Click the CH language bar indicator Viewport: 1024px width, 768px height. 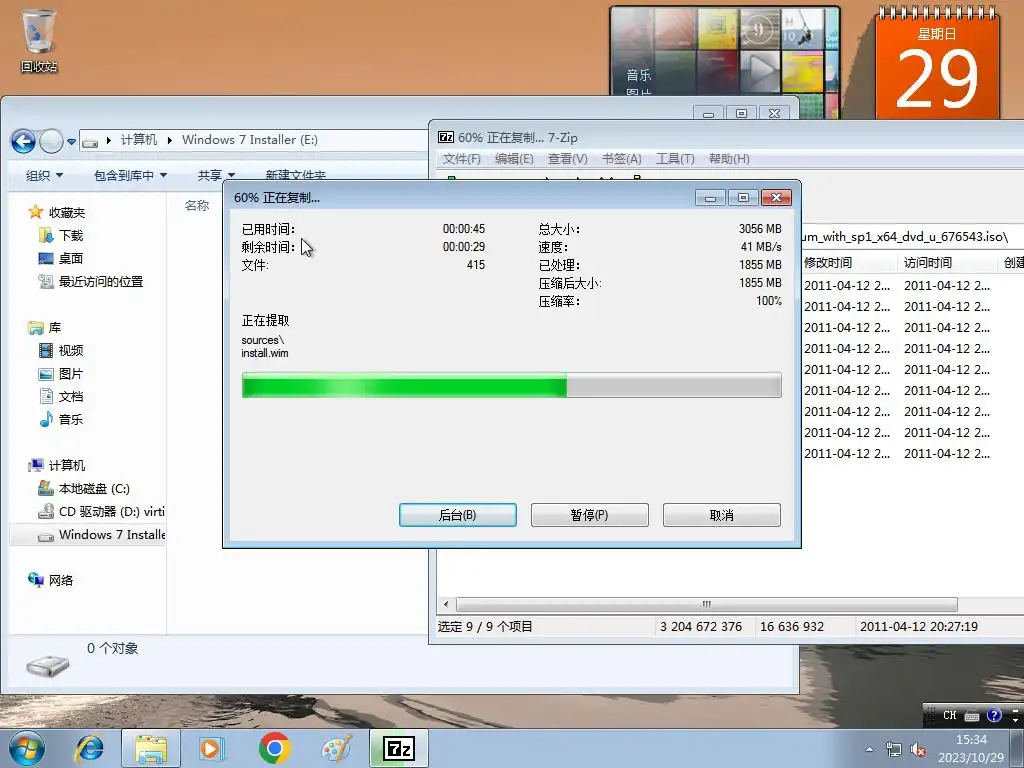point(950,715)
